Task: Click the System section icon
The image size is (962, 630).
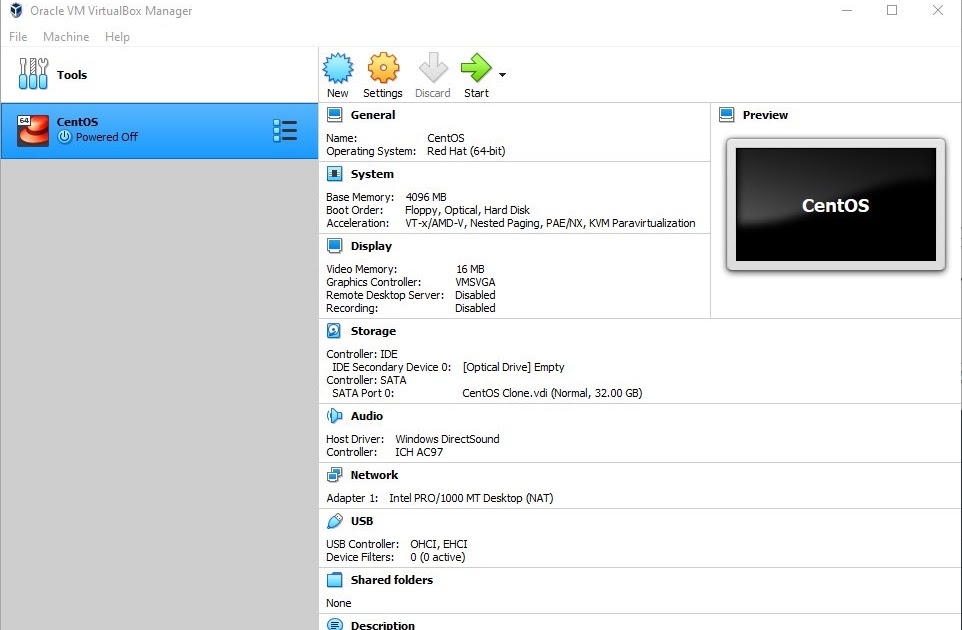Action: (334, 173)
